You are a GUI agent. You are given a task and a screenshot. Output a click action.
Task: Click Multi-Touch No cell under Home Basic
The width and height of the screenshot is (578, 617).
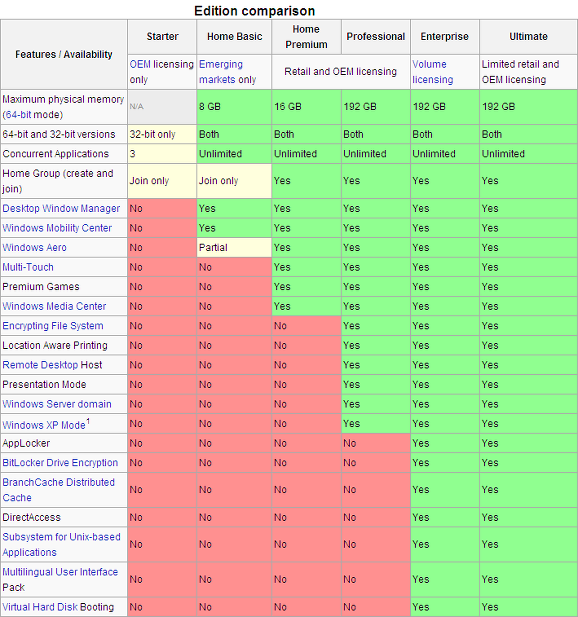(234, 267)
